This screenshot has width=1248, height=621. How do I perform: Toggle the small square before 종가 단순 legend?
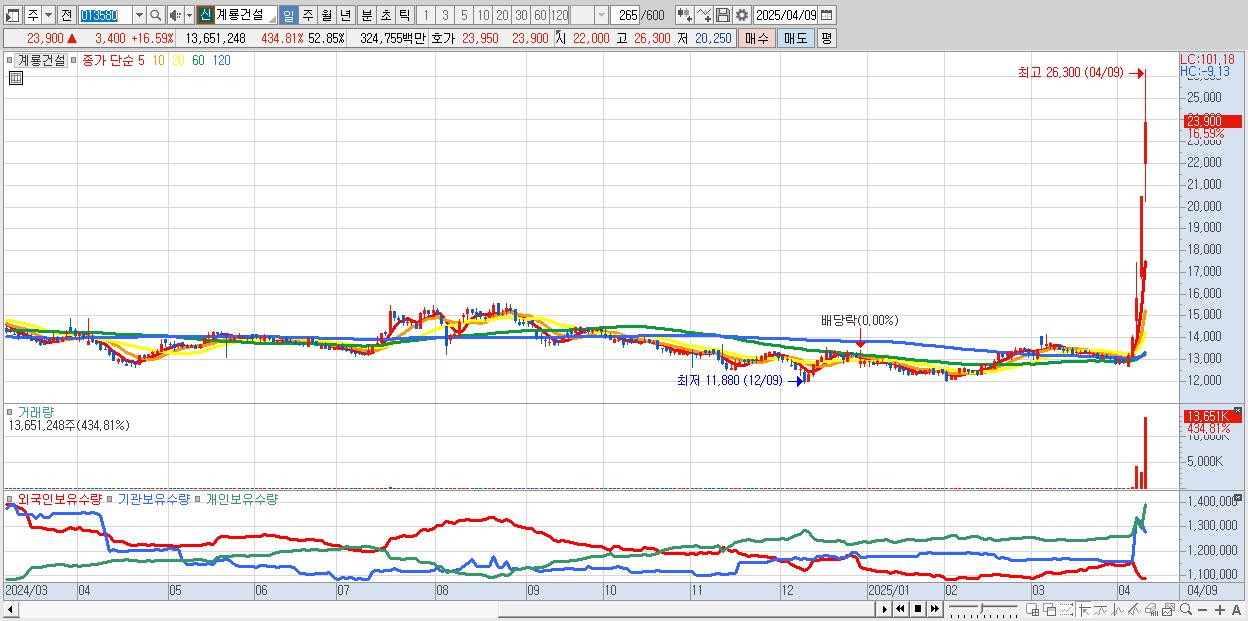pos(73,60)
